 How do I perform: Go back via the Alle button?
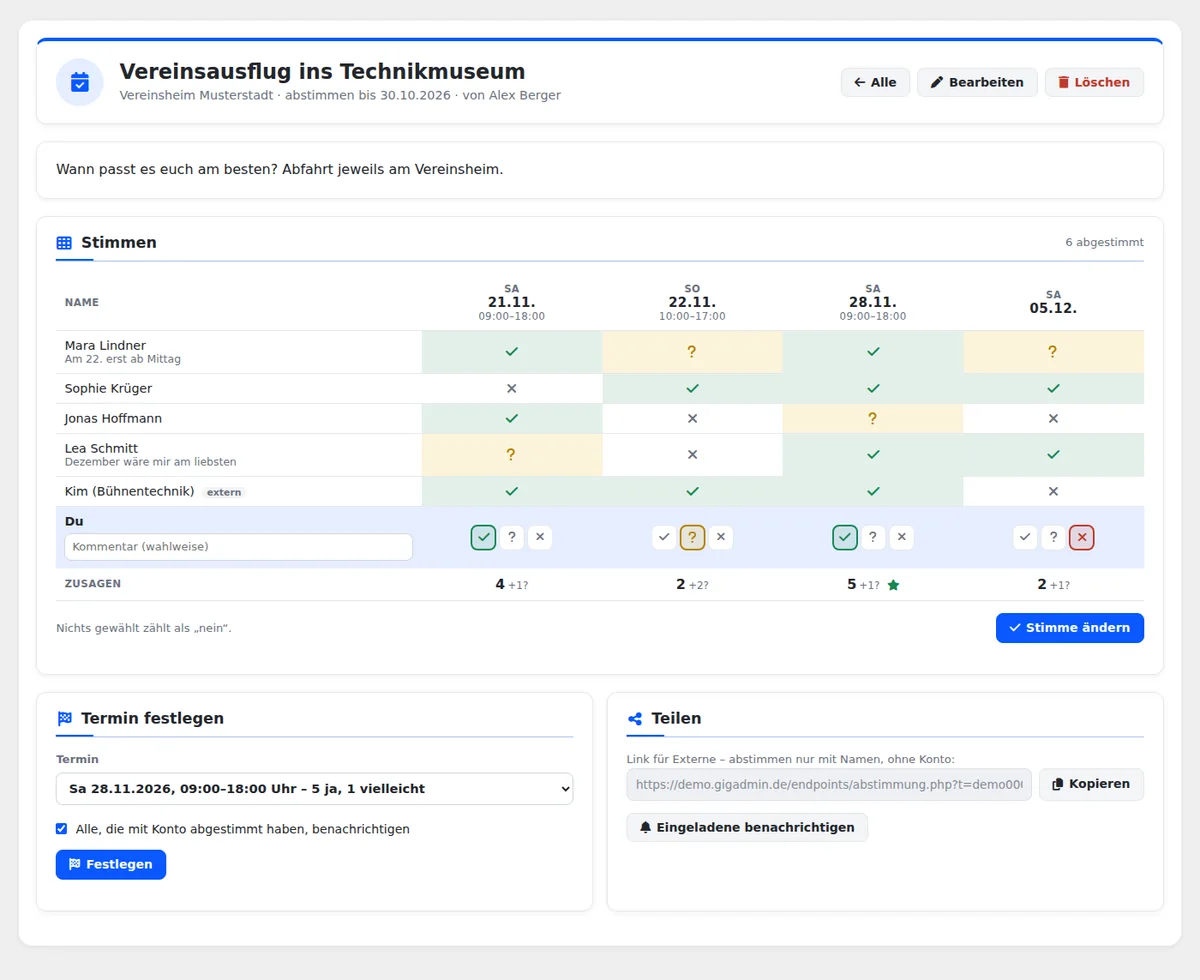(875, 82)
